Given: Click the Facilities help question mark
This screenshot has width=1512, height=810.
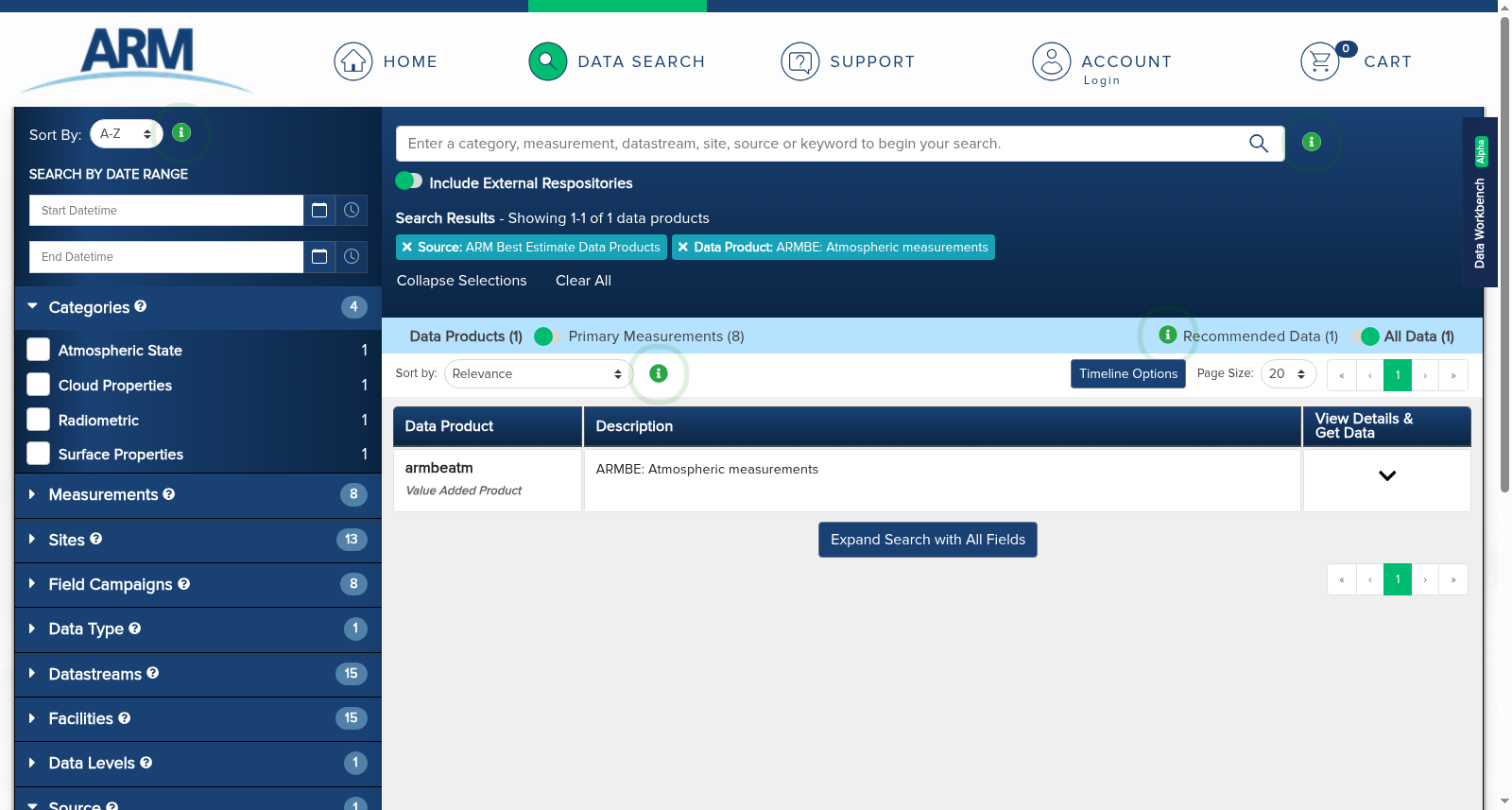Looking at the screenshot, I should [x=125, y=718].
